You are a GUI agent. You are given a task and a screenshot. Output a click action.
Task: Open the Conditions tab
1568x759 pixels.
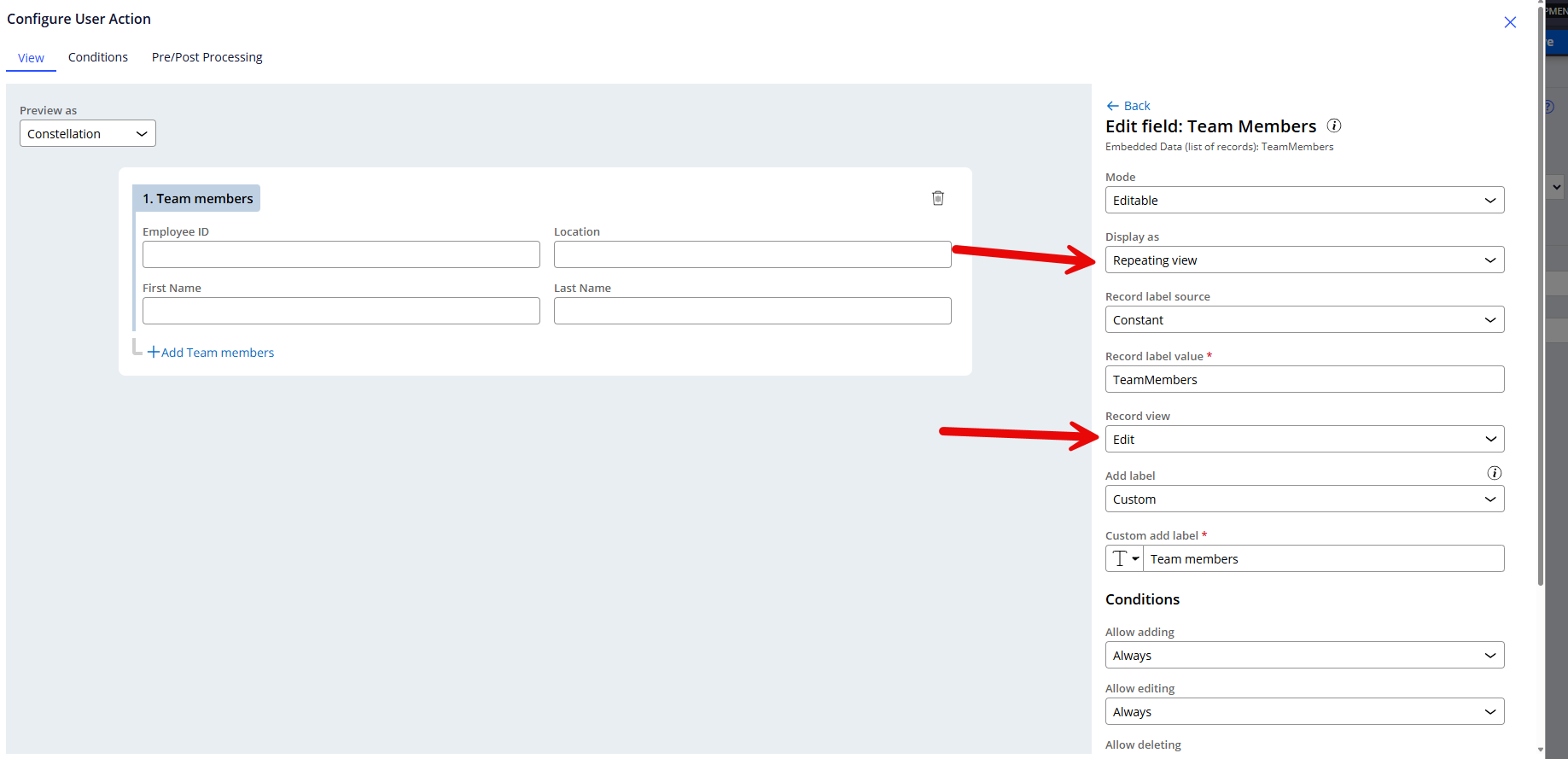click(98, 57)
